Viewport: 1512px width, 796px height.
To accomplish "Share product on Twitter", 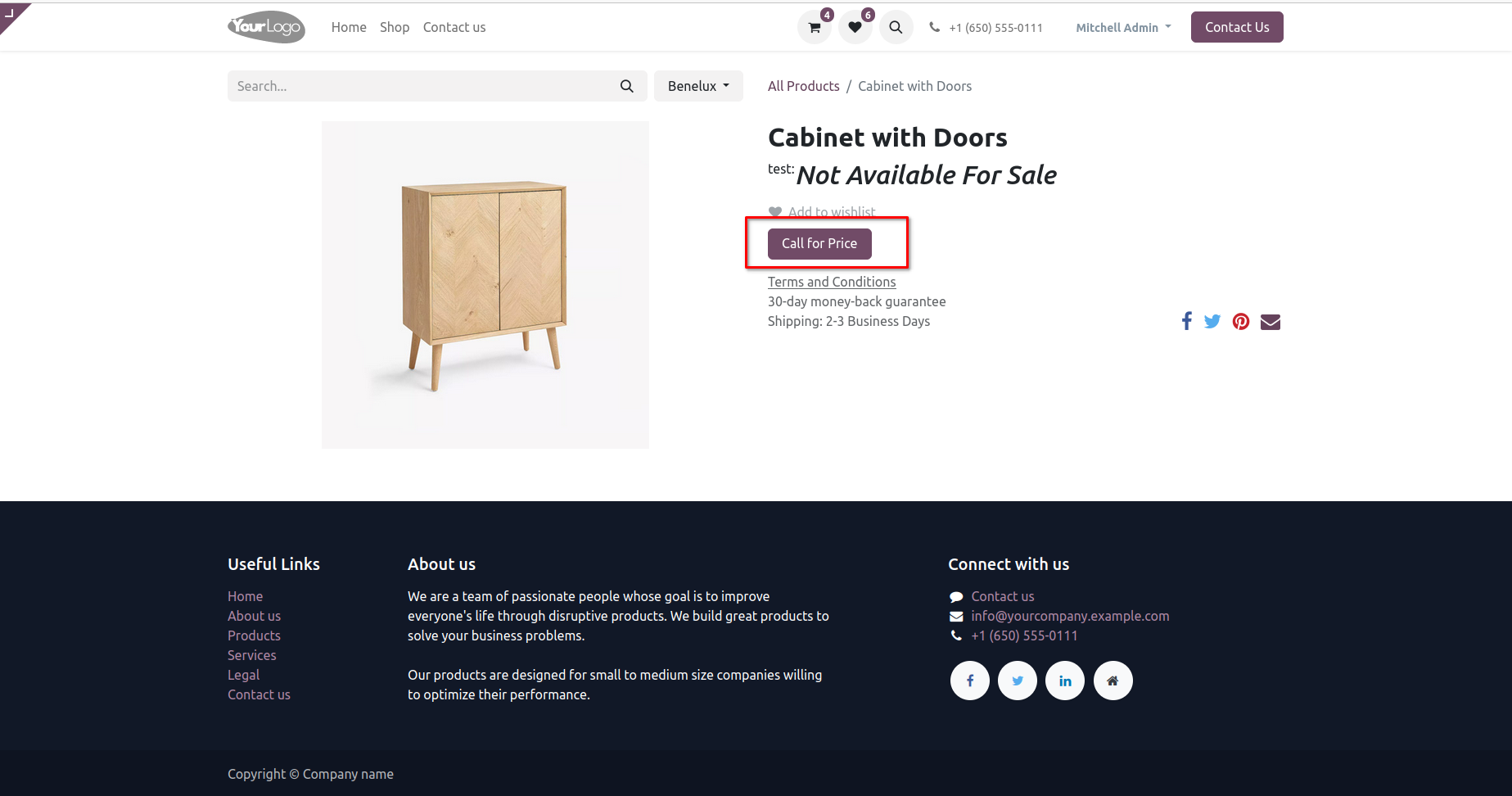I will point(1212,321).
